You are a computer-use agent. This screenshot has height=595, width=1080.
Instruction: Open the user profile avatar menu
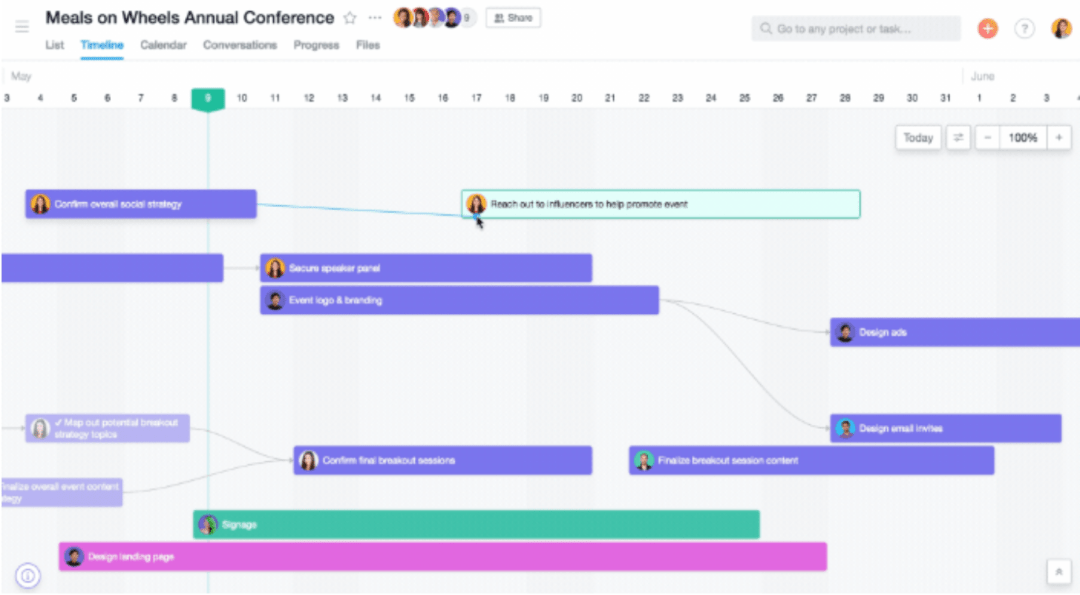[x=1061, y=28]
